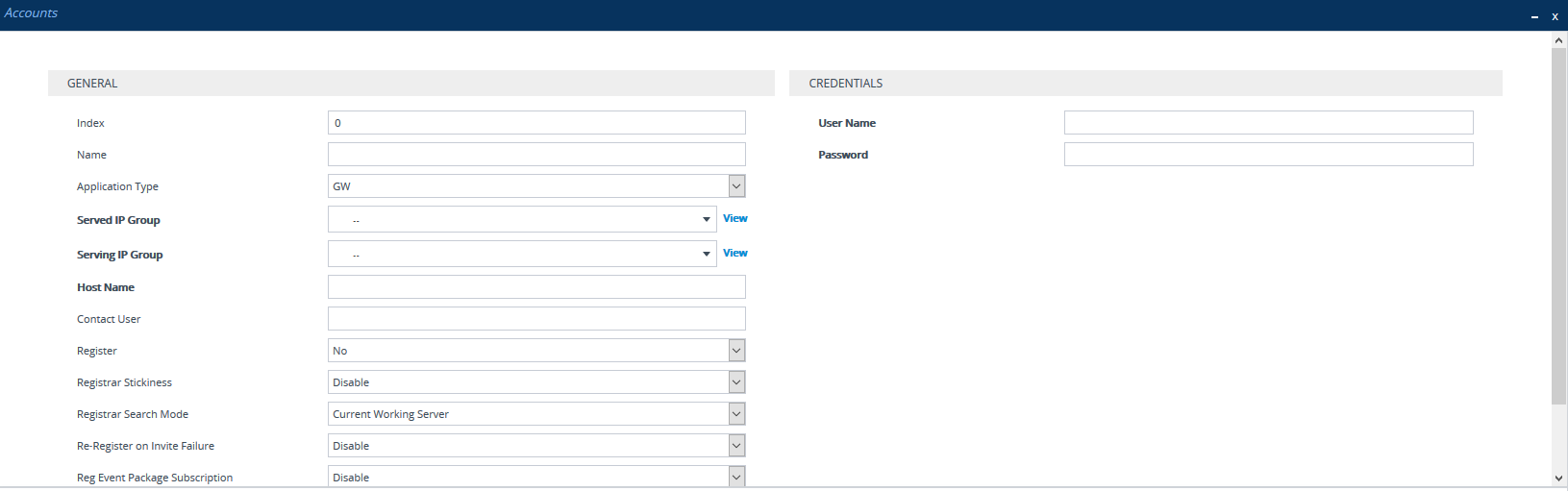The image size is (1568, 491).
Task: Focus the Host Name input field
Action: [x=535, y=287]
